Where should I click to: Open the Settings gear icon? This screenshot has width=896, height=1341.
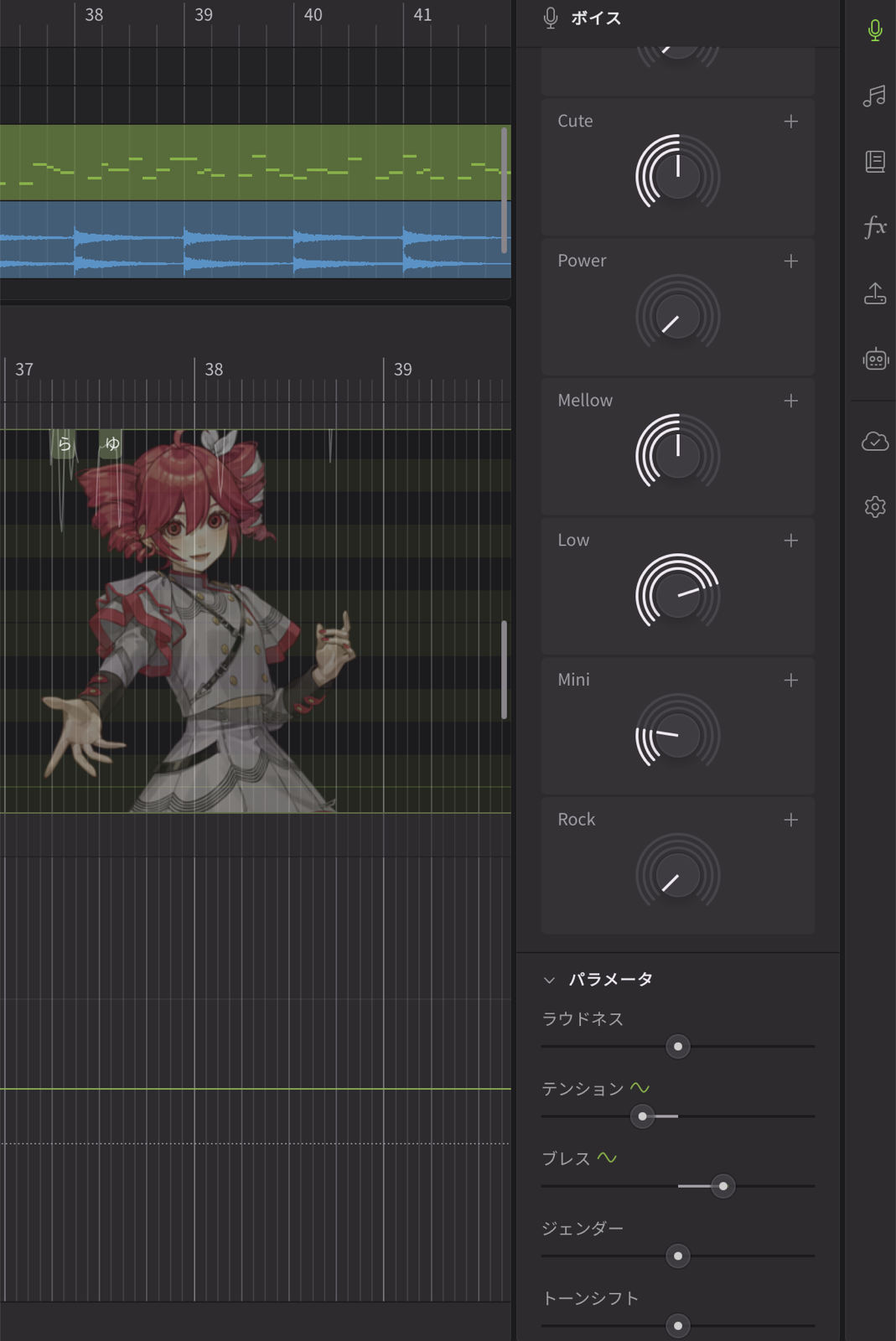(x=875, y=506)
